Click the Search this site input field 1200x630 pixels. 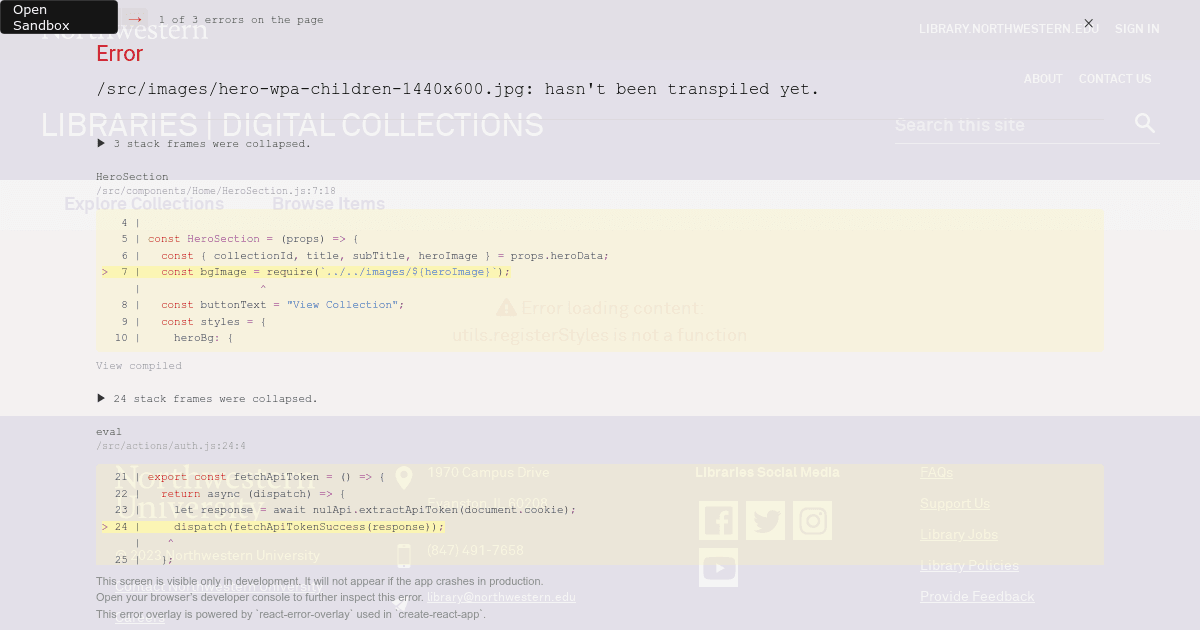click(1000, 125)
